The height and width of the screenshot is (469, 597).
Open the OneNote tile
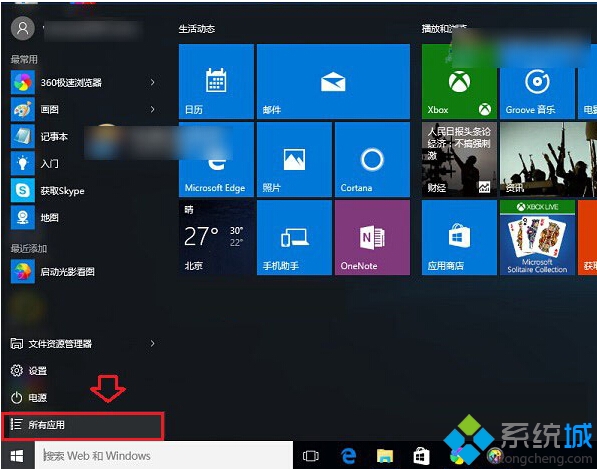click(372, 238)
